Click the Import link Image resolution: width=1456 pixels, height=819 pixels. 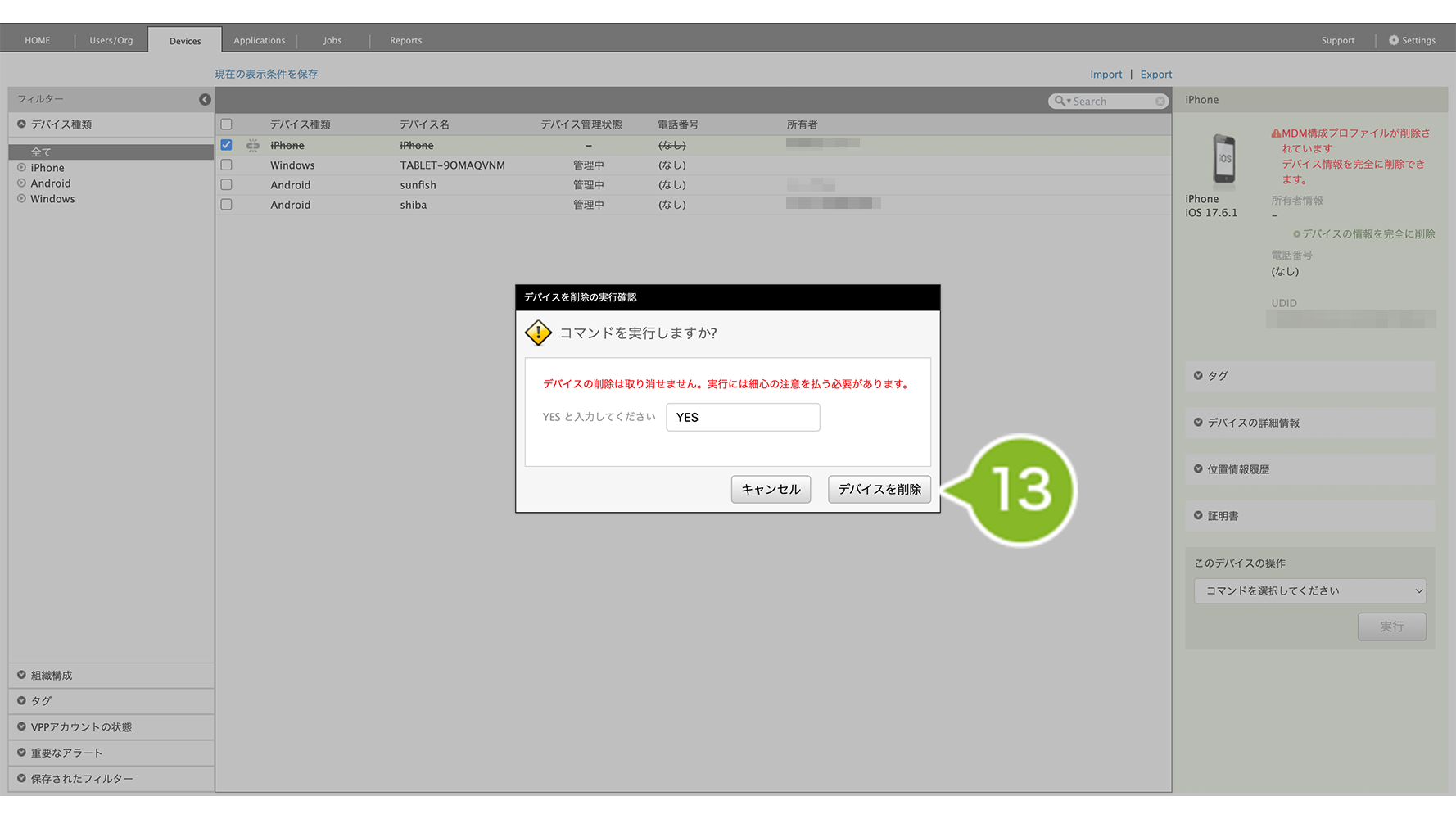1106,75
